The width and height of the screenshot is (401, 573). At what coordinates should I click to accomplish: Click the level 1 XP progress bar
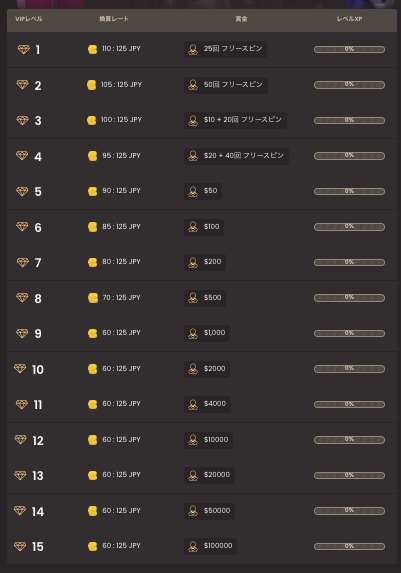click(349, 49)
